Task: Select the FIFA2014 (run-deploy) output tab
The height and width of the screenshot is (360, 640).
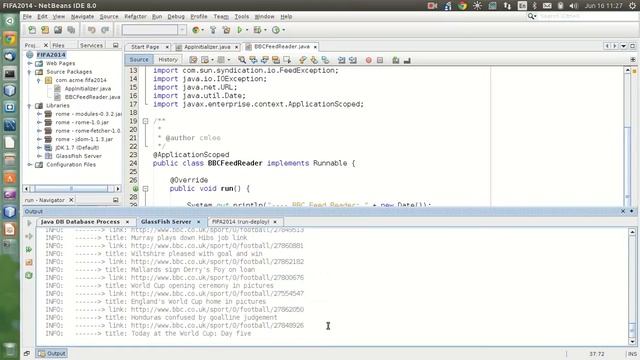Action: pyautogui.click(x=240, y=222)
